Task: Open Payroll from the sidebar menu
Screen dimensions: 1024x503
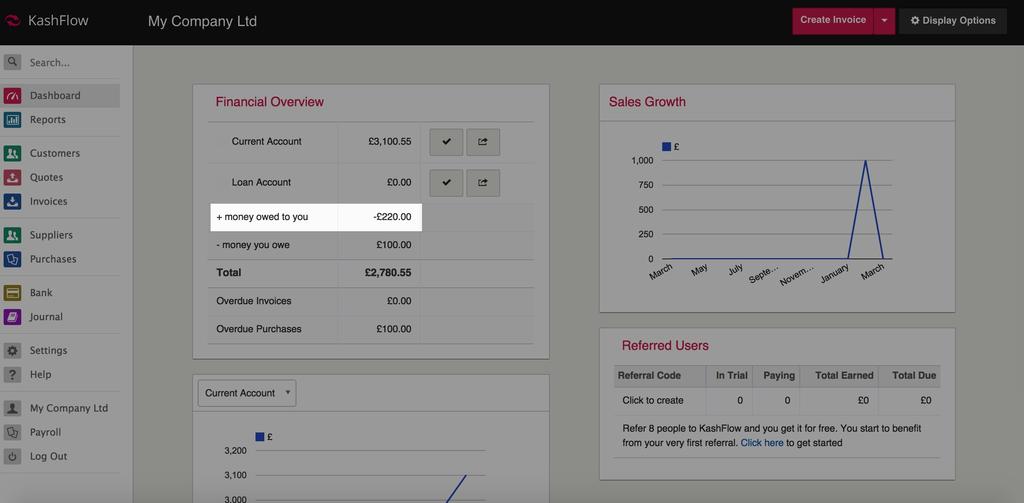Action: [x=45, y=433]
